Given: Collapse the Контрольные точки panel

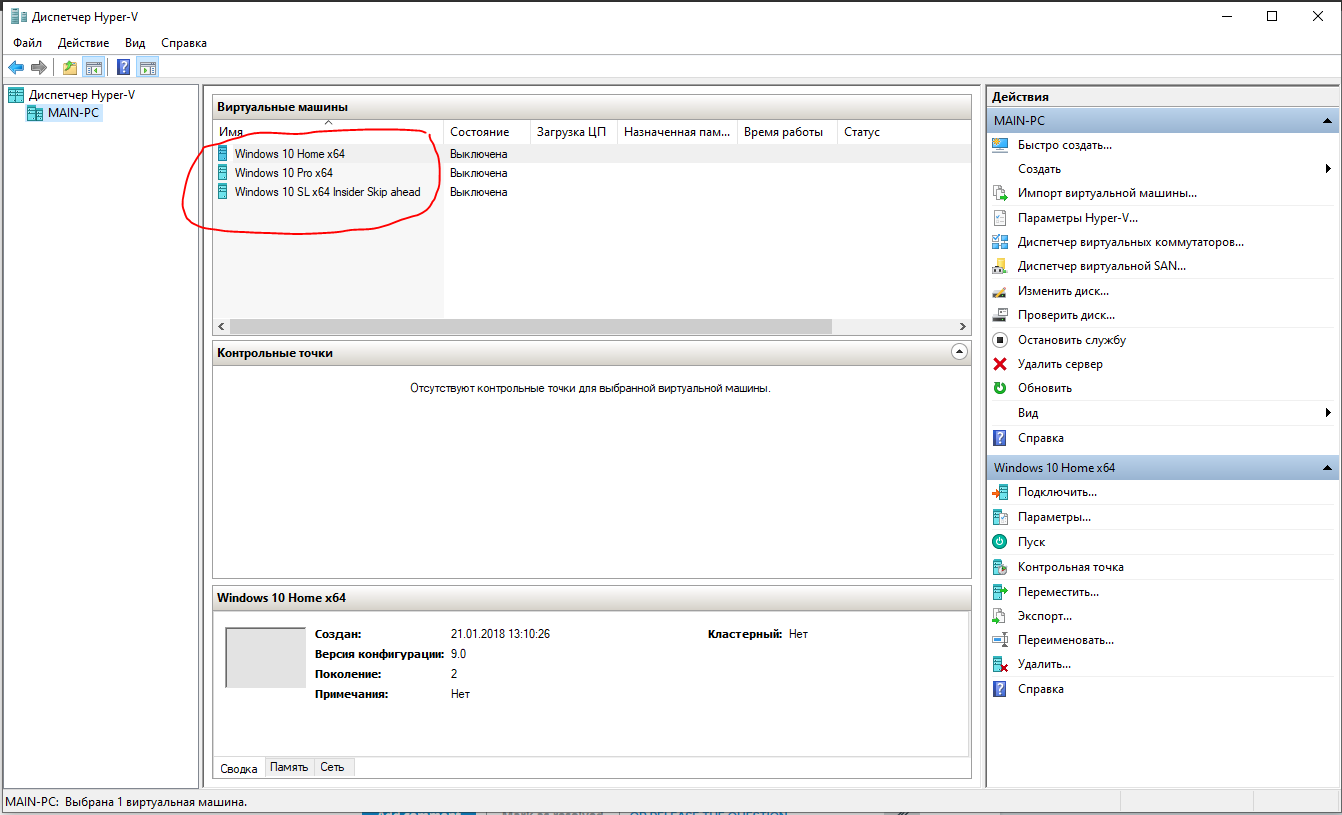Looking at the screenshot, I should pyautogui.click(x=959, y=352).
